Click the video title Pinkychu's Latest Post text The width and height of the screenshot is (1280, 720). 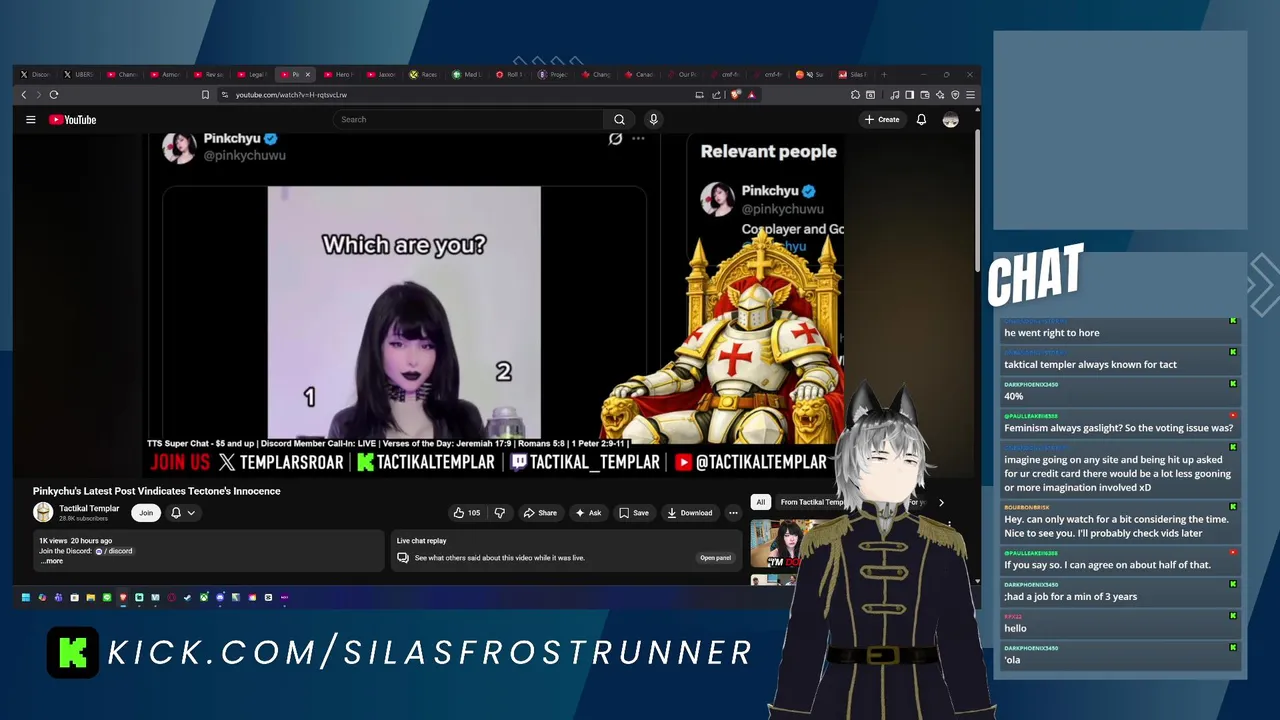click(156, 491)
